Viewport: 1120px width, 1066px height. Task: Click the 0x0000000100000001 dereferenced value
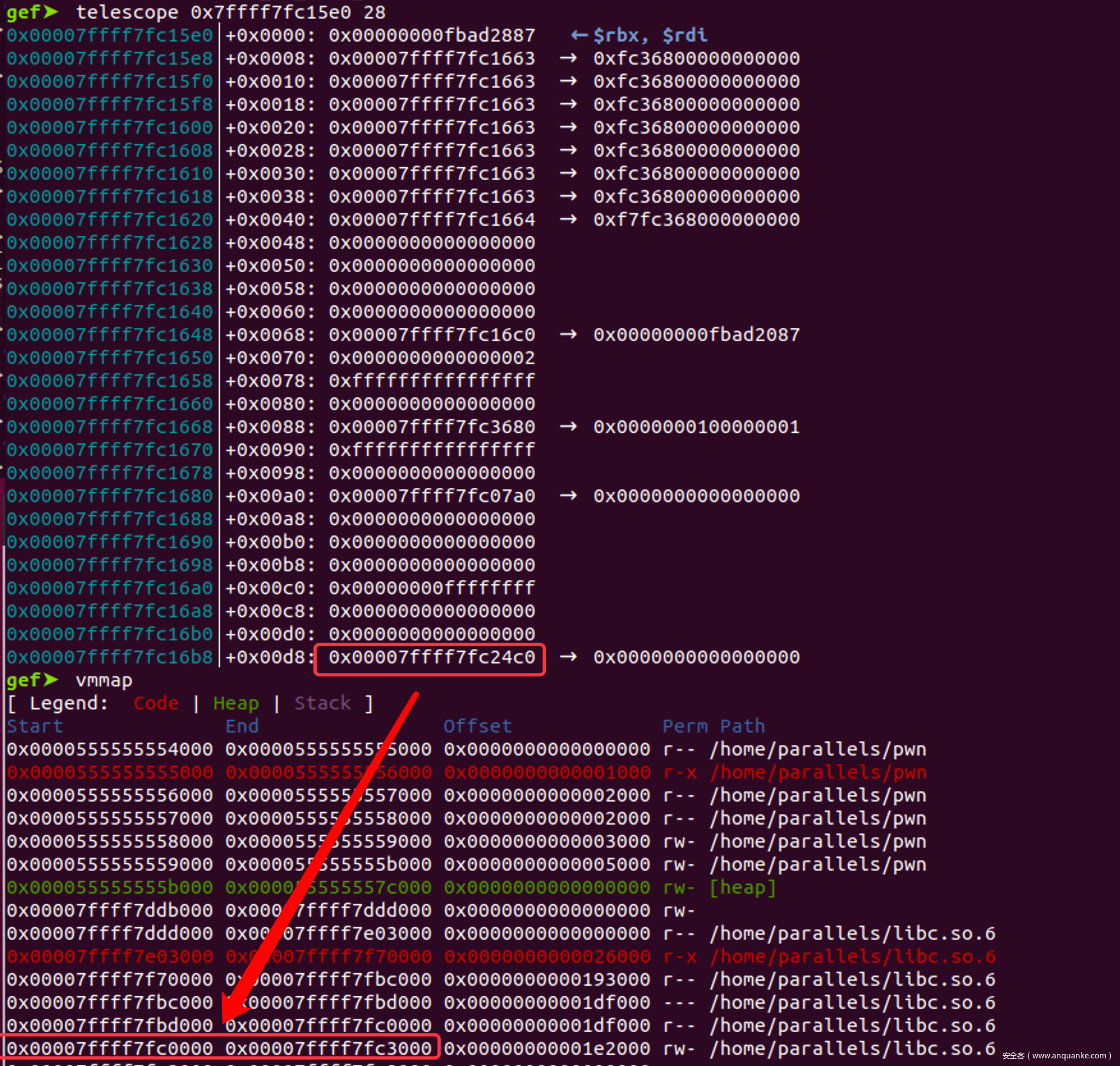(696, 427)
